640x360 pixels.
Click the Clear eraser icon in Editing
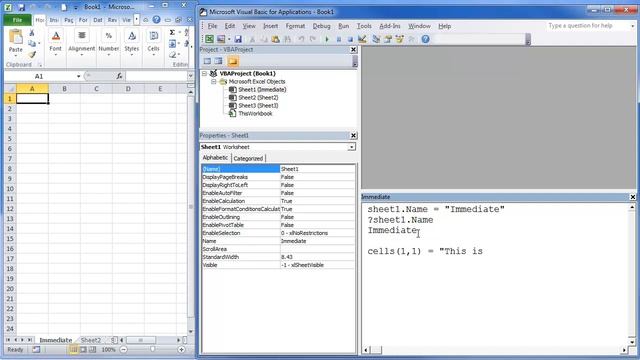coord(172,54)
